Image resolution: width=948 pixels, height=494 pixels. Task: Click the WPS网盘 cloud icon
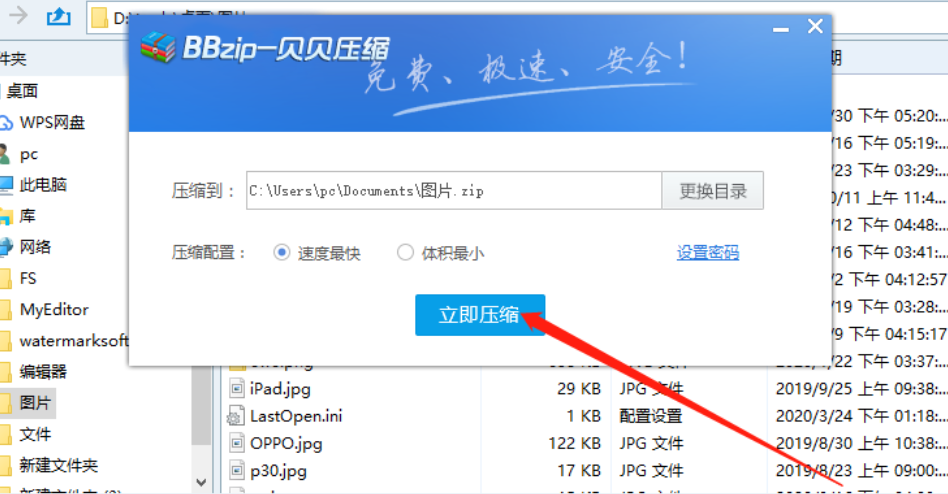[x=6, y=123]
